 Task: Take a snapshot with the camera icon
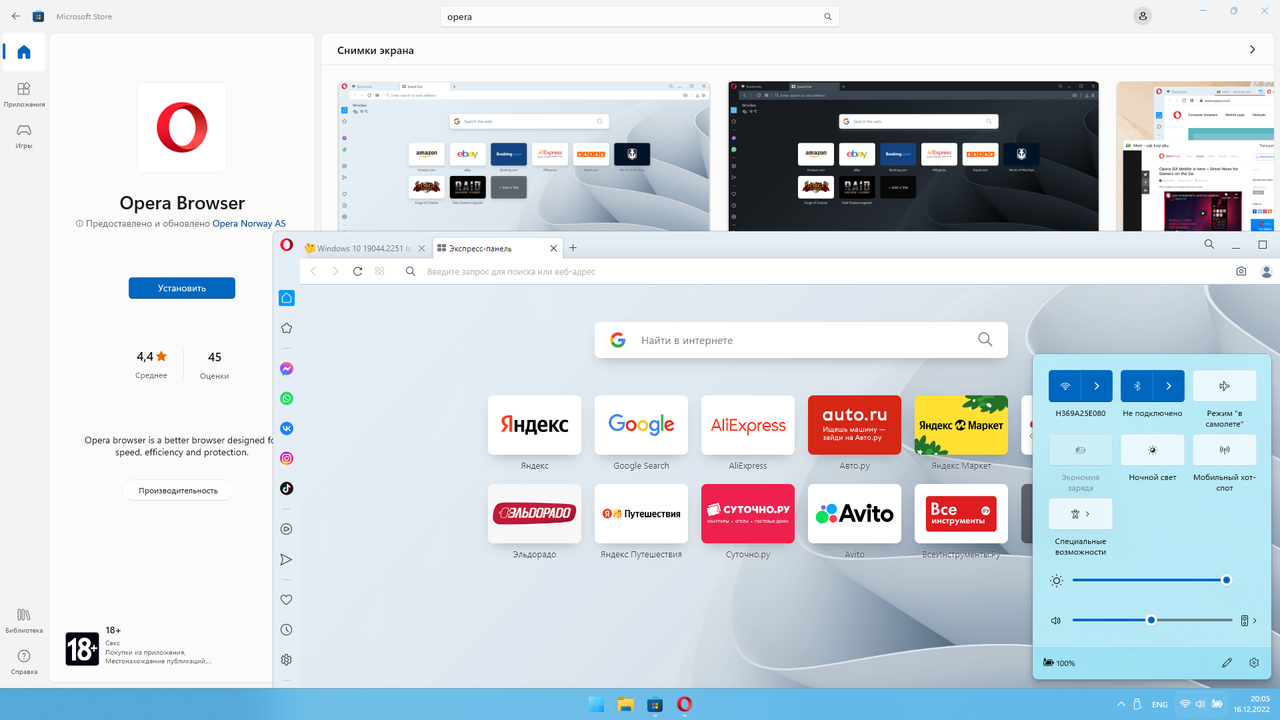(x=1241, y=271)
